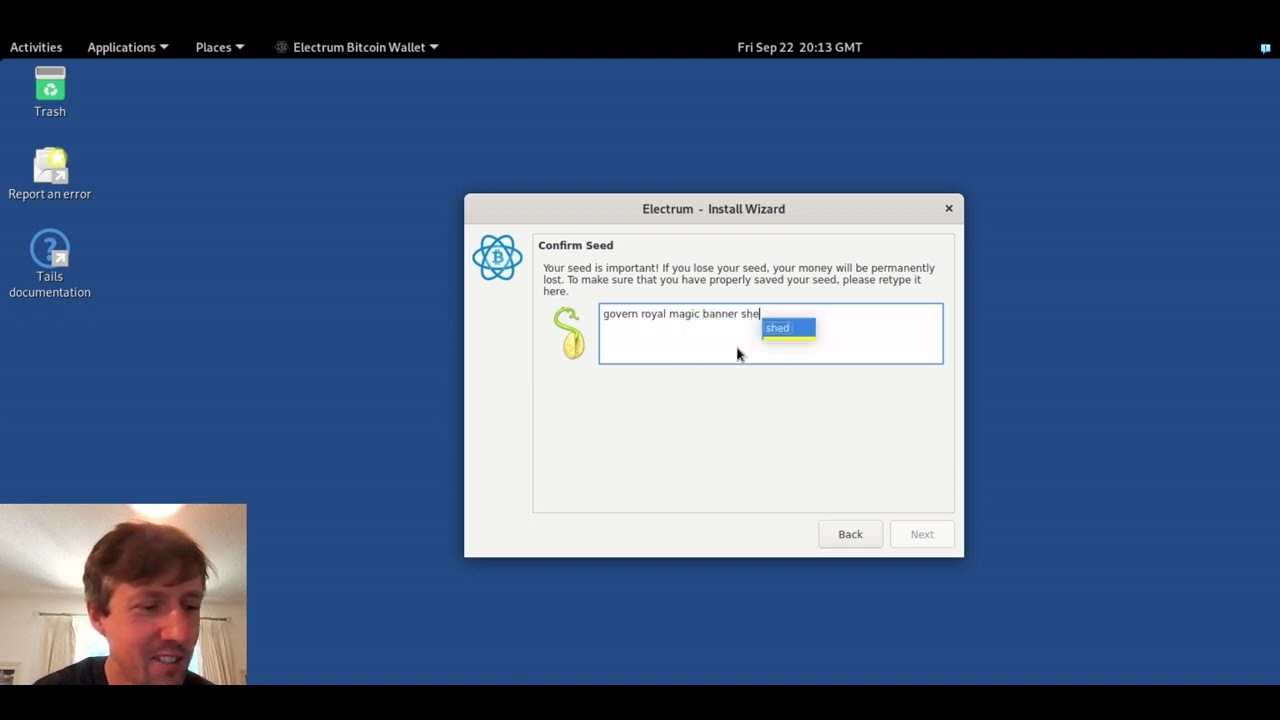Click the Confirm Seed heading
The height and width of the screenshot is (720, 1280).
pyautogui.click(x=576, y=245)
